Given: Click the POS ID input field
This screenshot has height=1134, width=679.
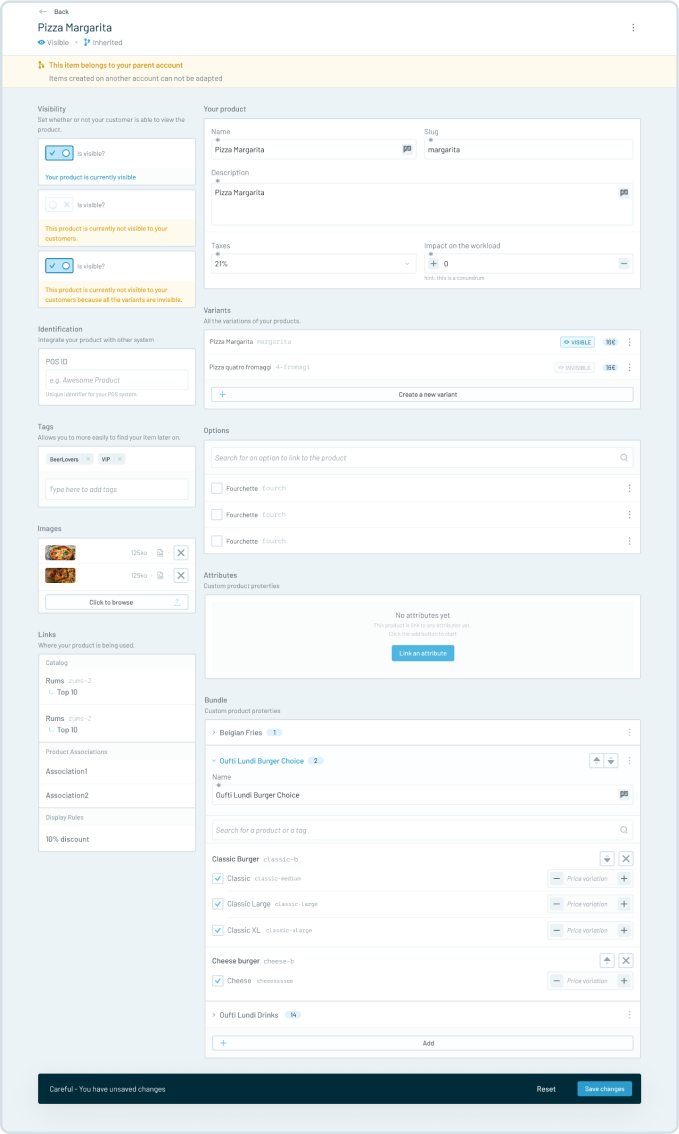Looking at the screenshot, I should tap(117, 380).
